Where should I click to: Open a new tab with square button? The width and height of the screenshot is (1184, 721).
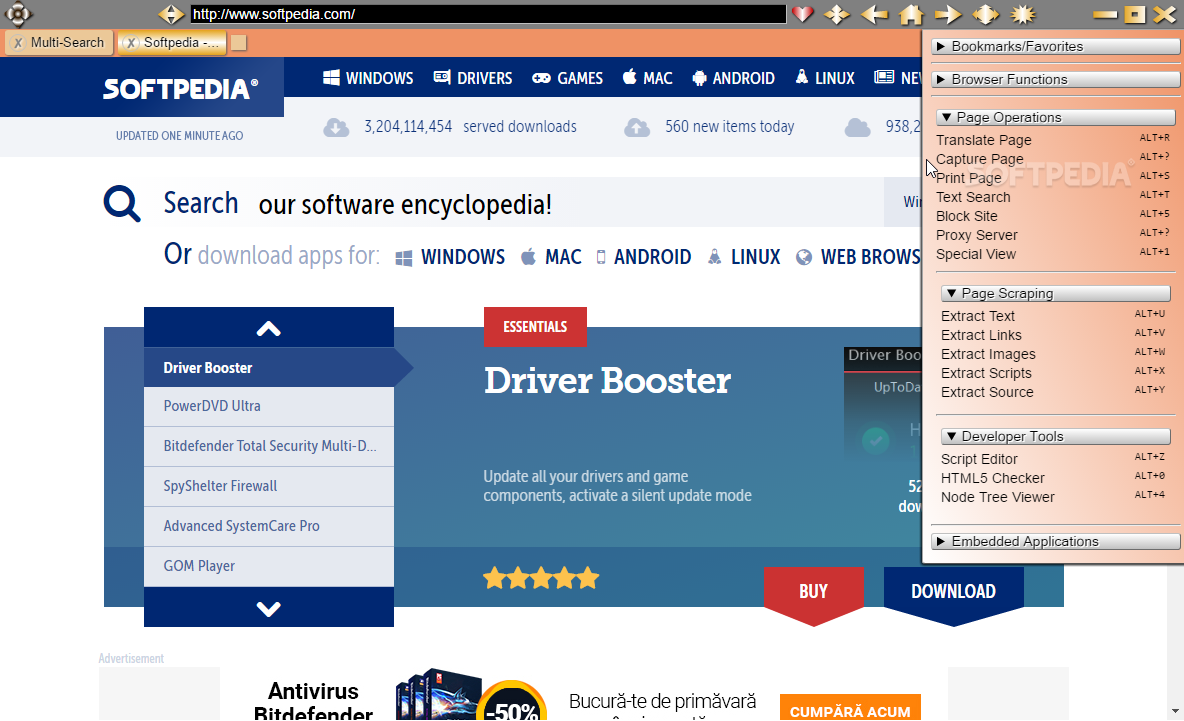tap(239, 43)
